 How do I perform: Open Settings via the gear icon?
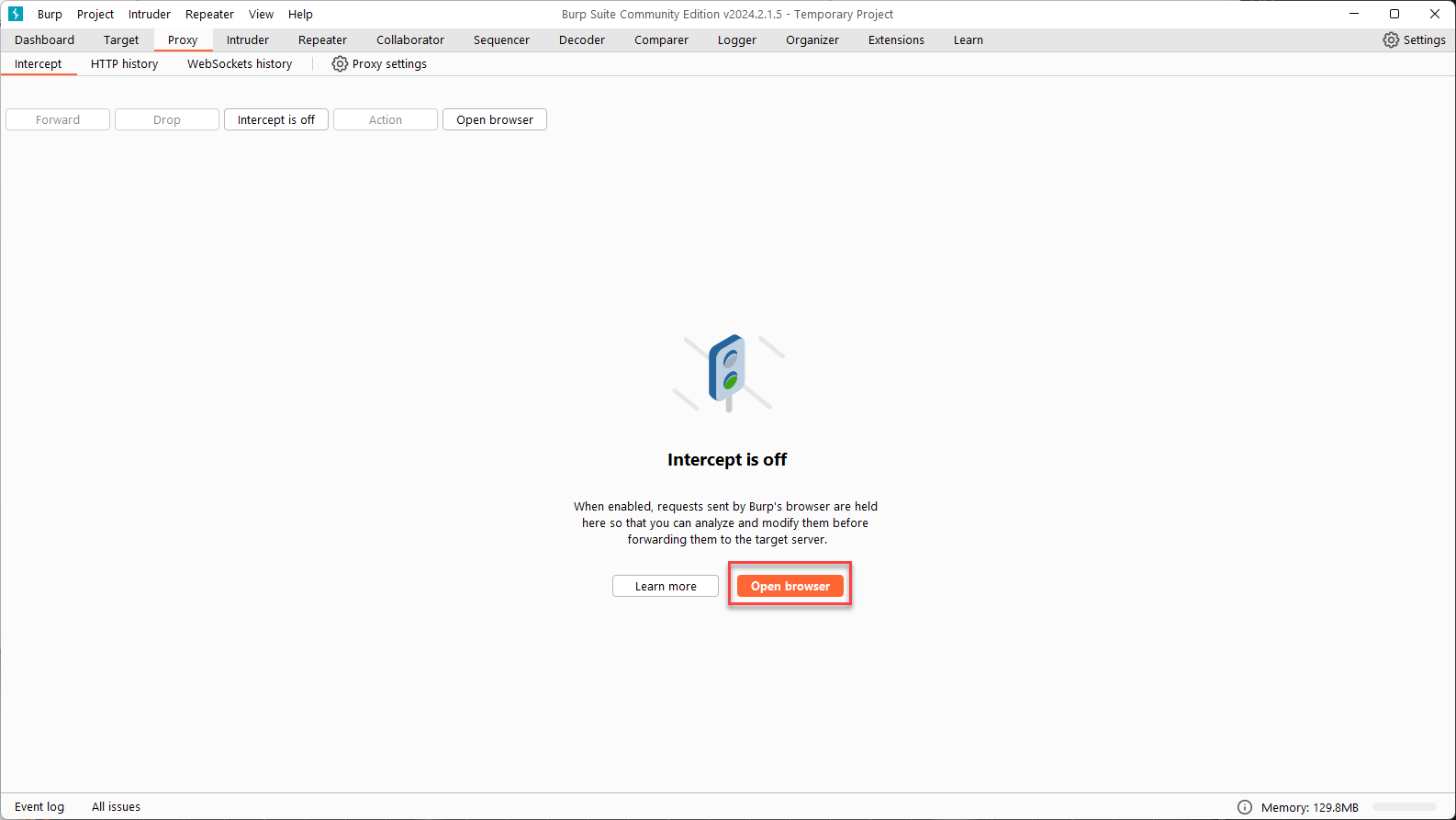click(x=1391, y=39)
